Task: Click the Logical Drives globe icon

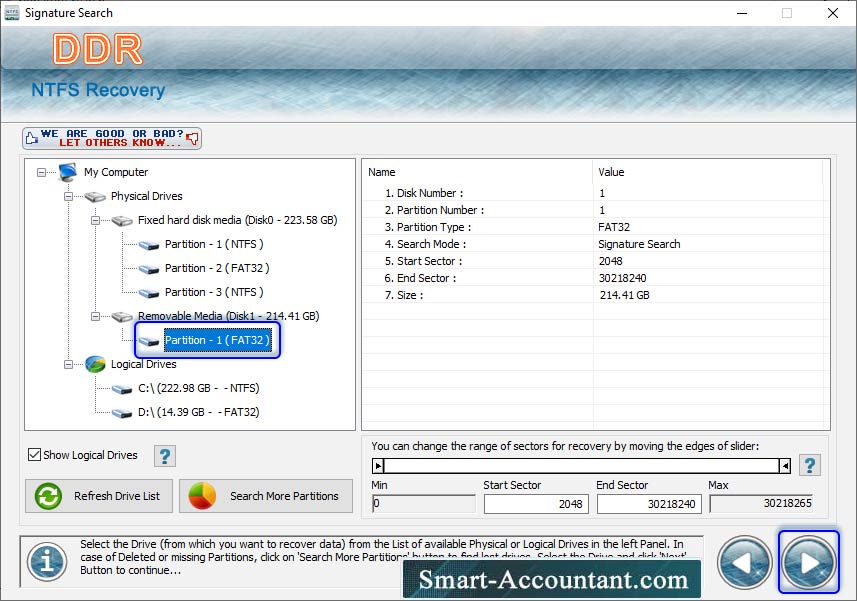Action: (x=95, y=364)
